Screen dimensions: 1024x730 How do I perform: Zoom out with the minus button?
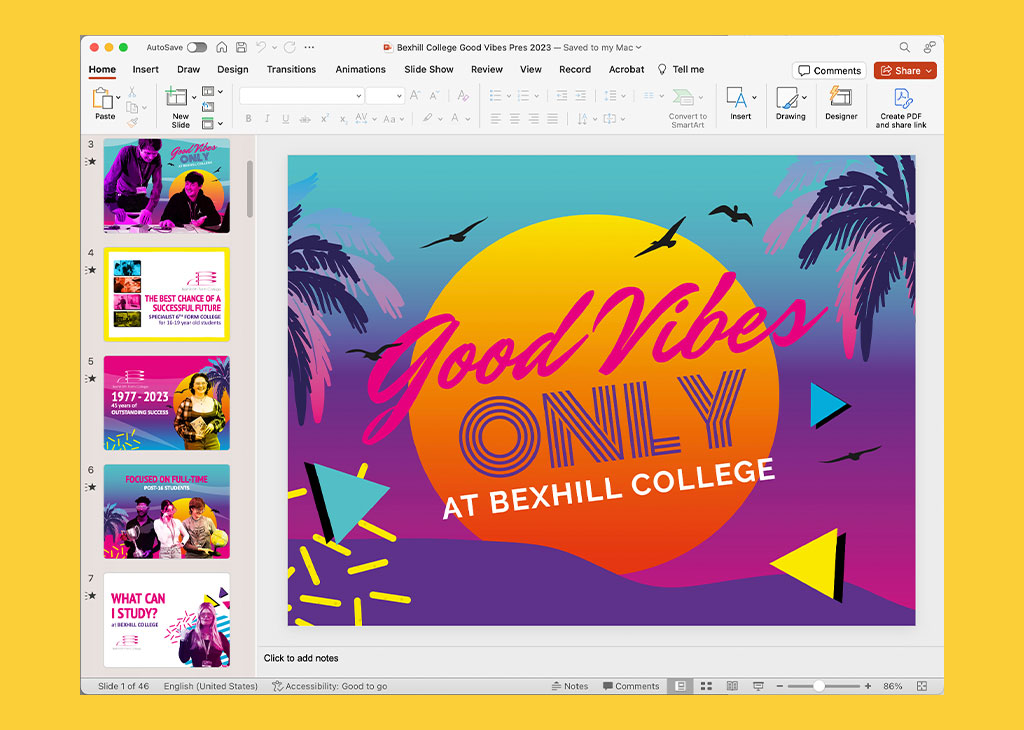click(x=780, y=686)
